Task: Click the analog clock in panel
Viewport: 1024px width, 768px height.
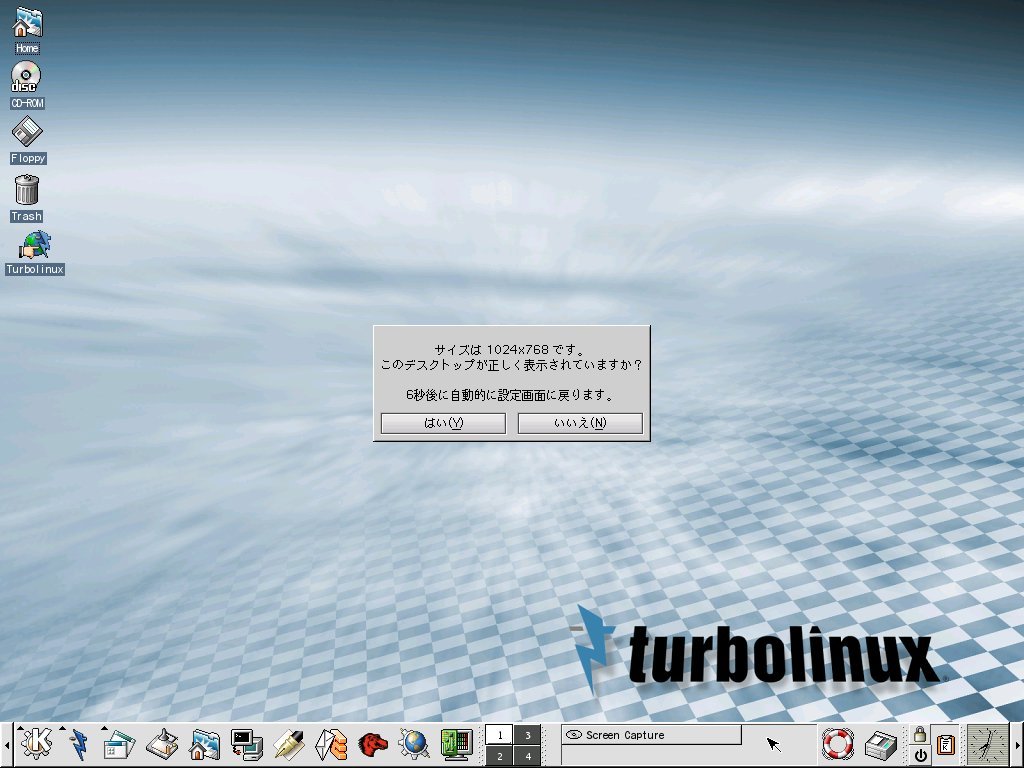Action: coord(987,744)
